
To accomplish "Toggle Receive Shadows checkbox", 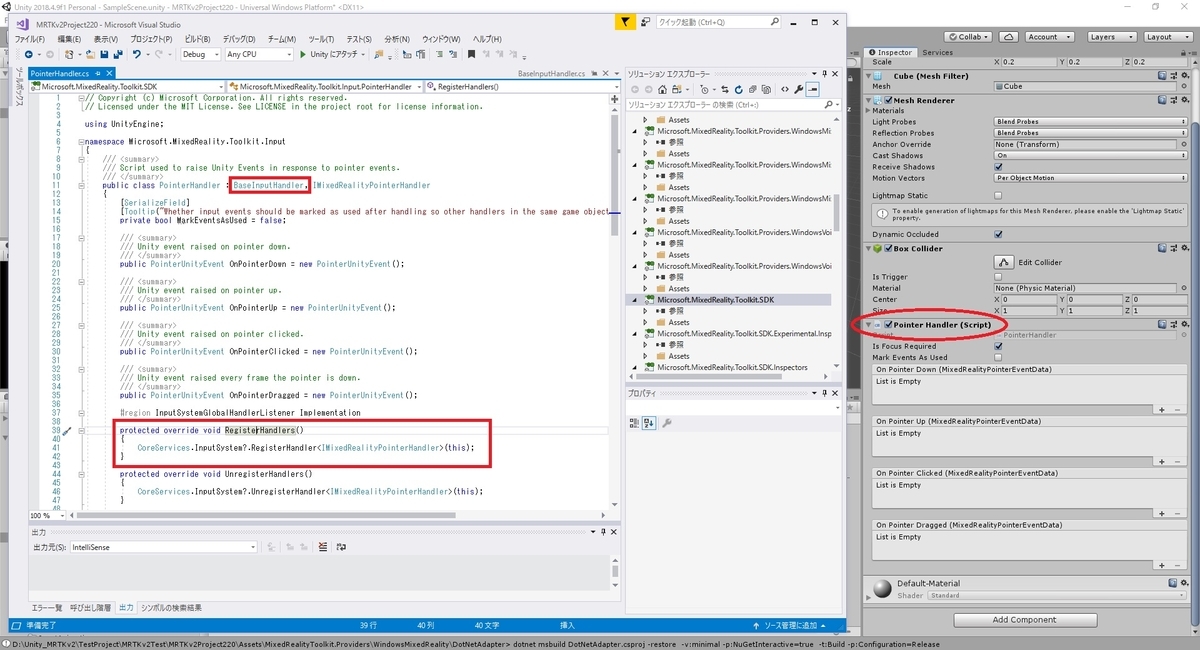I will (x=998, y=167).
